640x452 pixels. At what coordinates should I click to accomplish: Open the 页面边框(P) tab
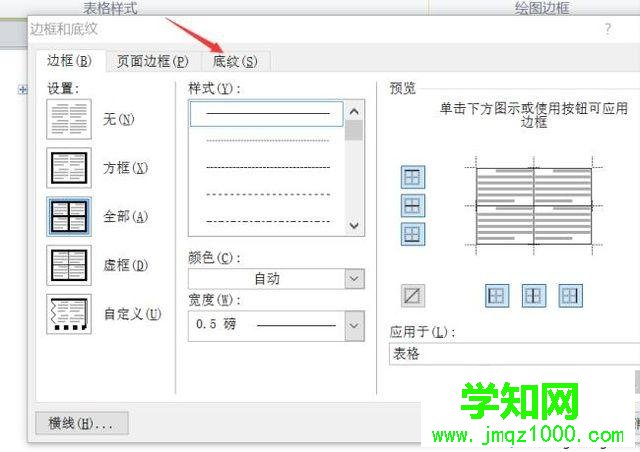pos(153,62)
